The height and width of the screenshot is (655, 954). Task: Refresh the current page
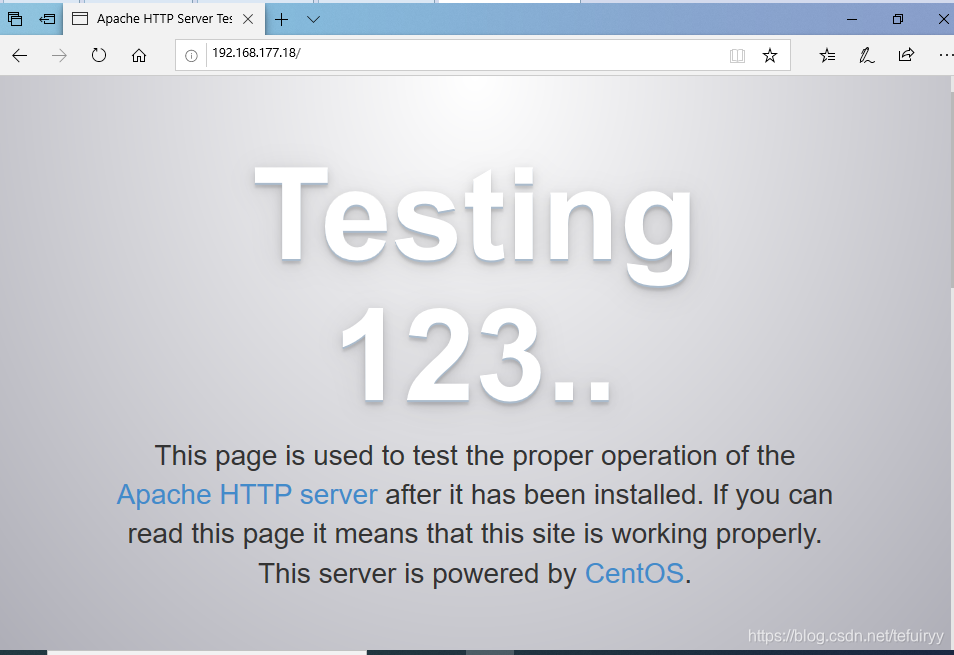point(99,56)
